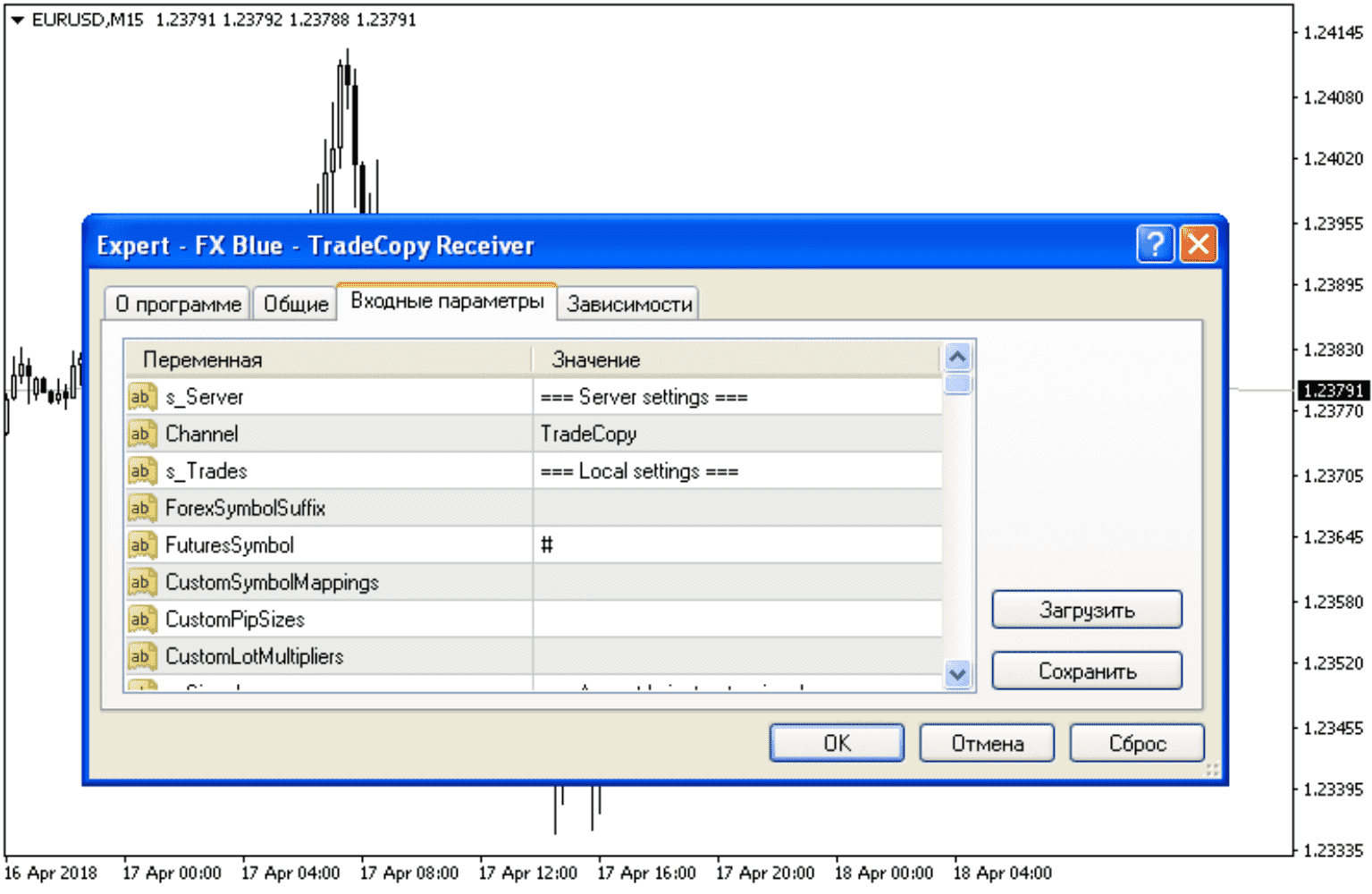
Task: Open the Зависимости tab
Action: click(629, 304)
